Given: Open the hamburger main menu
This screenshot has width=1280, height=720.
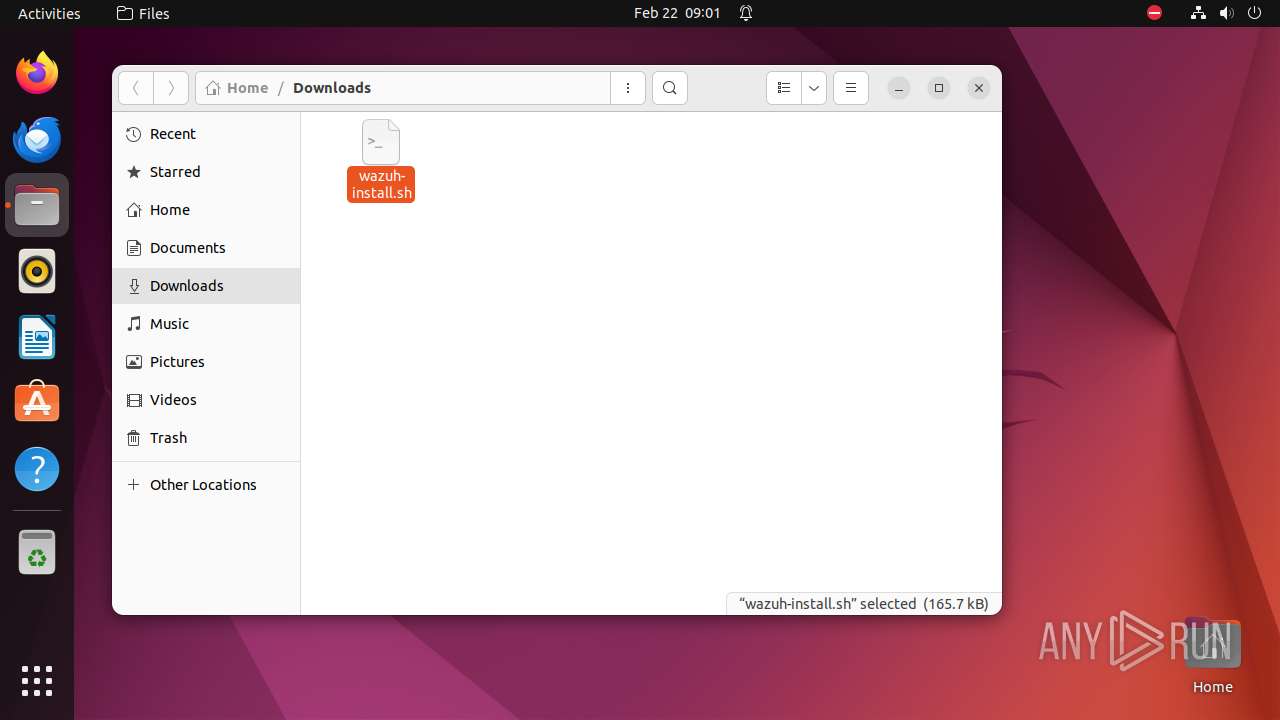Looking at the screenshot, I should click(851, 88).
